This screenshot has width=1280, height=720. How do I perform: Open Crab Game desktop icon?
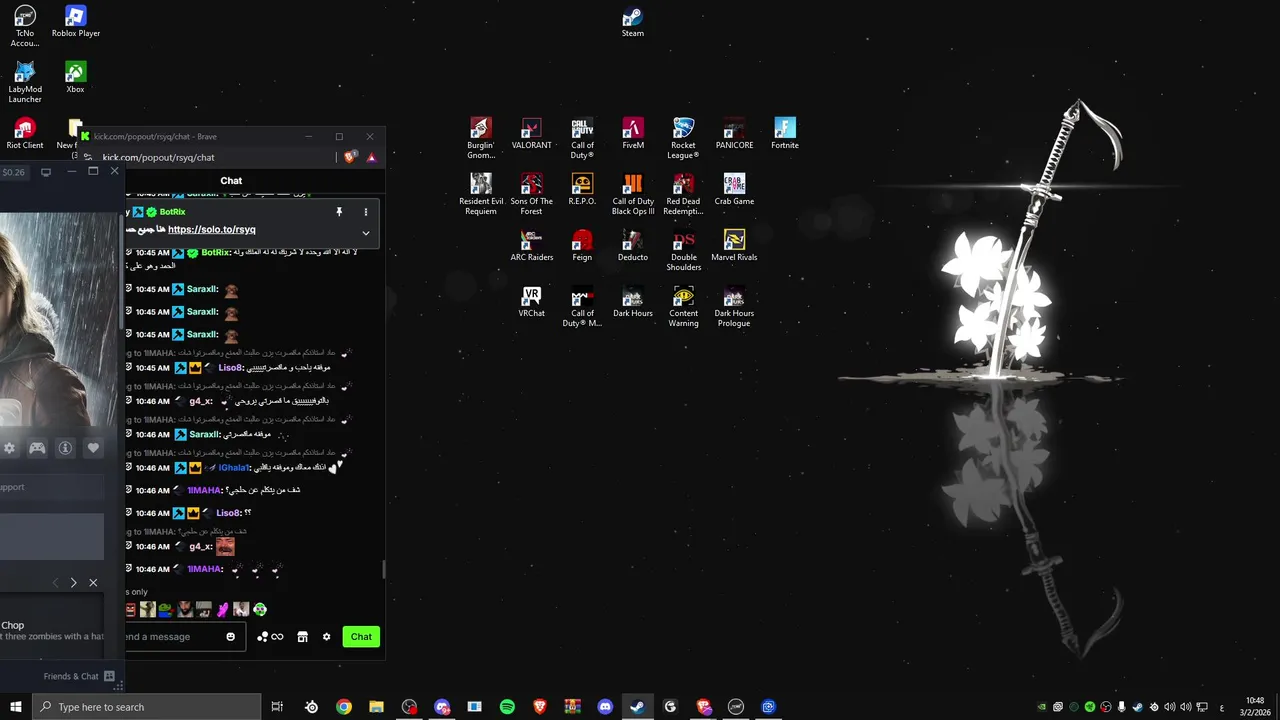[734, 190]
